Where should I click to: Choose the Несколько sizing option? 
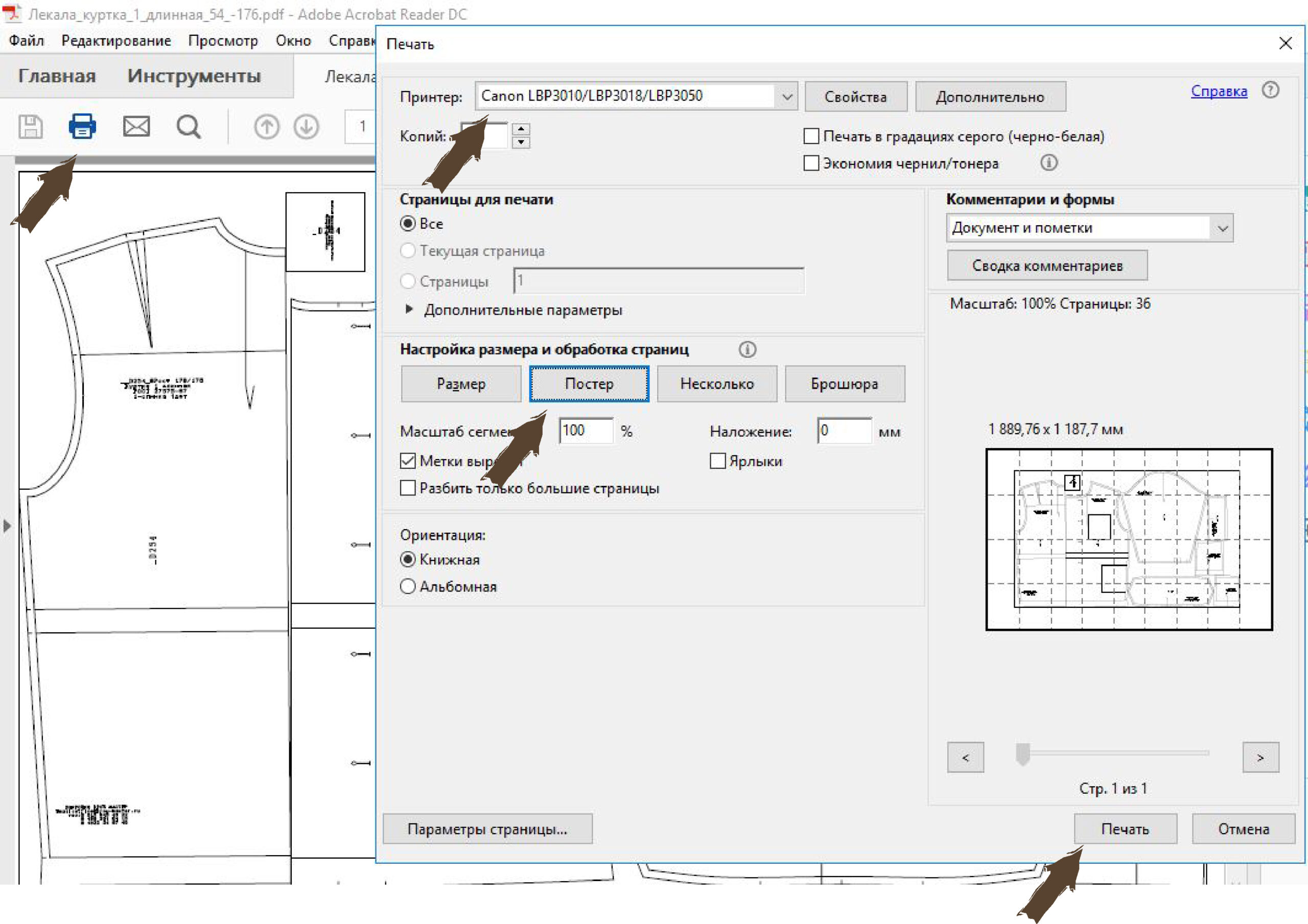[717, 384]
